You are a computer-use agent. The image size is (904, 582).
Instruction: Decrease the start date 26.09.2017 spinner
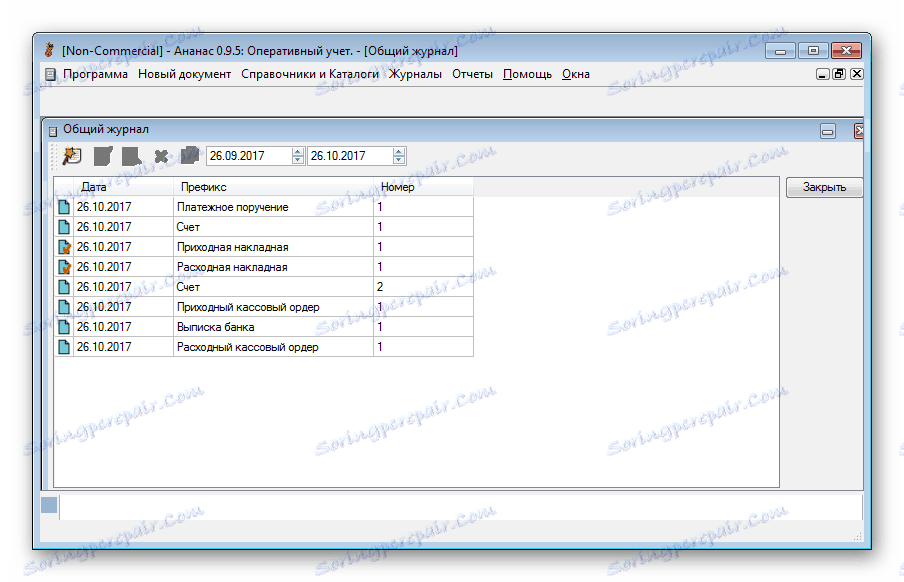coord(297,160)
